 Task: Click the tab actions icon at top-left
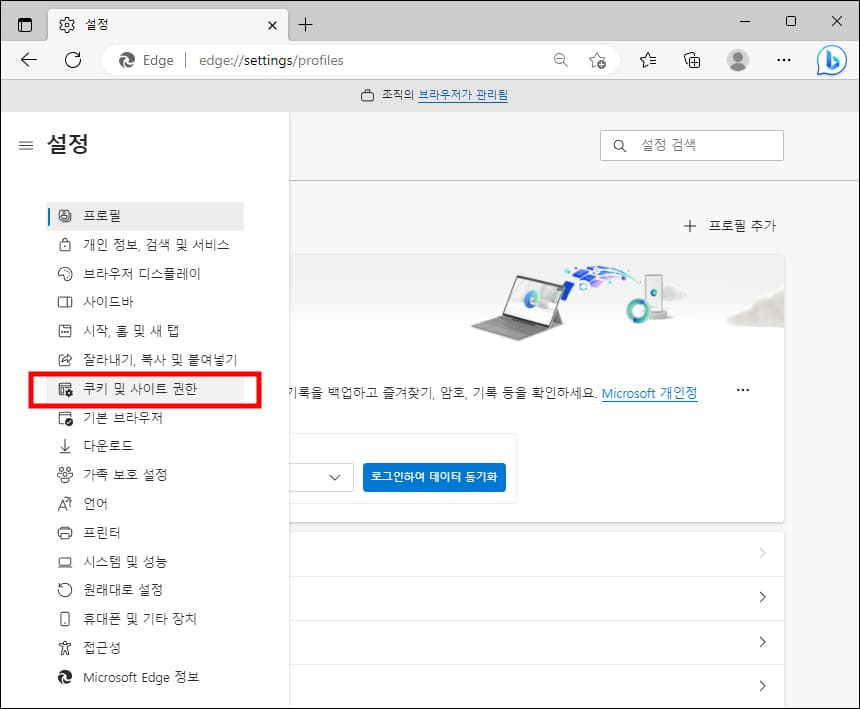(x=25, y=24)
